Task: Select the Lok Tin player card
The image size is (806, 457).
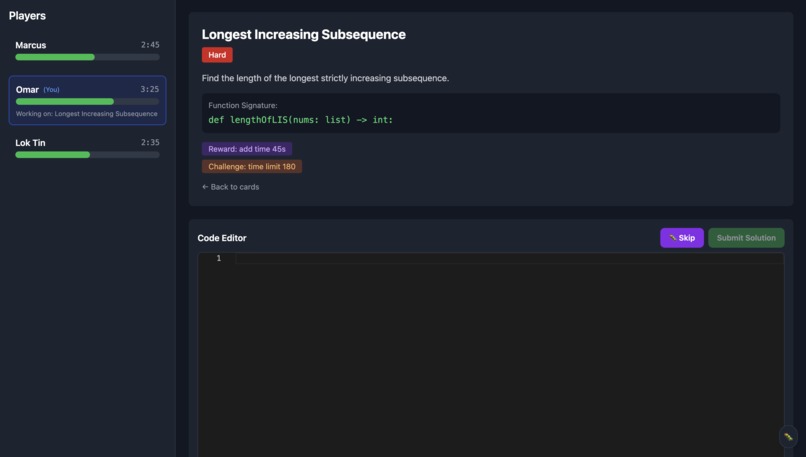Action: (x=87, y=148)
